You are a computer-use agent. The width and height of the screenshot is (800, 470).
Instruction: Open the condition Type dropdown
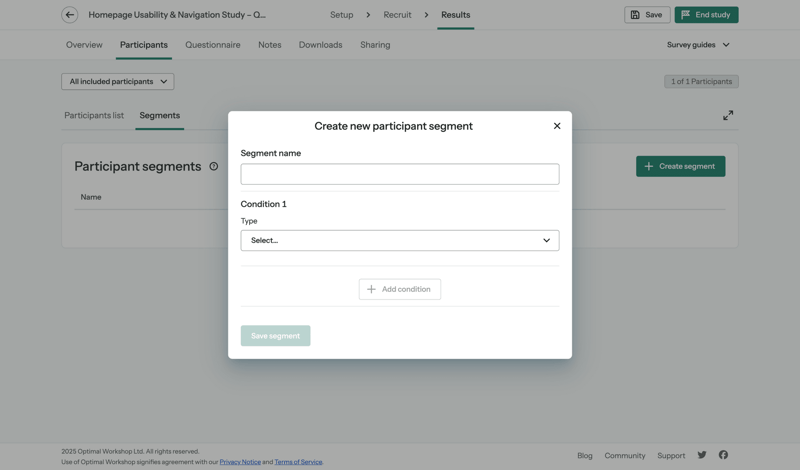[399, 240]
